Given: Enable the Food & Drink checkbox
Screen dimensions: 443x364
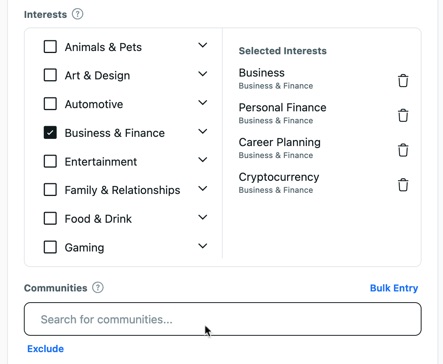Looking at the screenshot, I should coord(50,219).
